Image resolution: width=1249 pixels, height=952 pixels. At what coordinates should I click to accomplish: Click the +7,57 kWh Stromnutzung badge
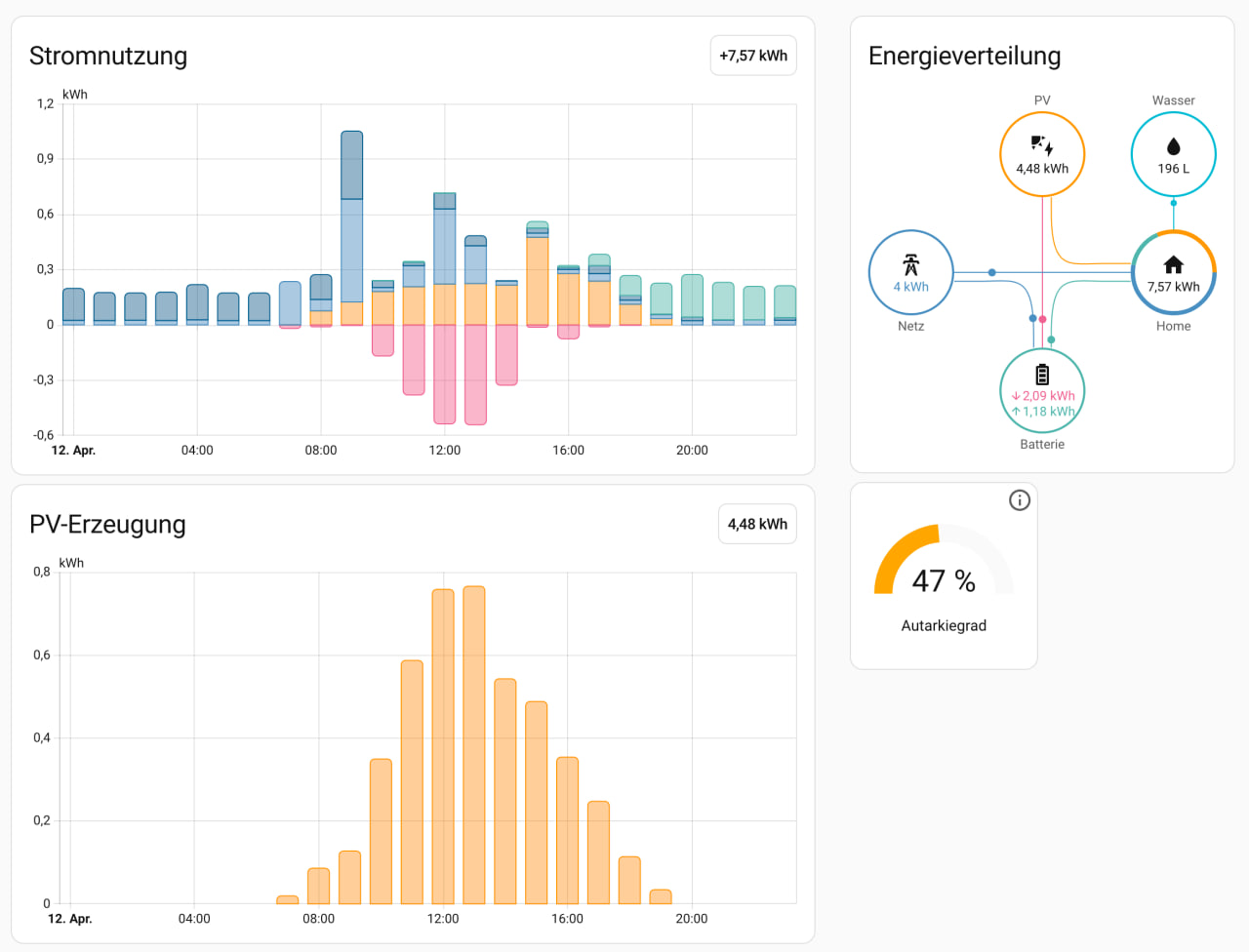pos(753,56)
